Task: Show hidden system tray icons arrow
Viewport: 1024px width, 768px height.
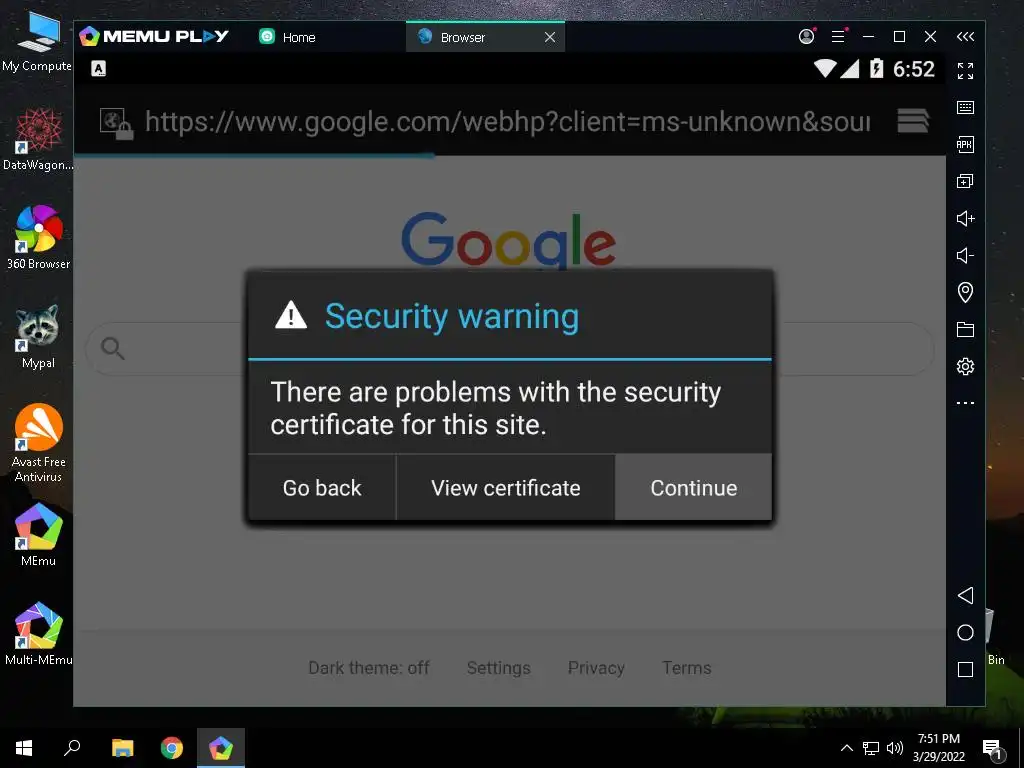Action: point(846,748)
